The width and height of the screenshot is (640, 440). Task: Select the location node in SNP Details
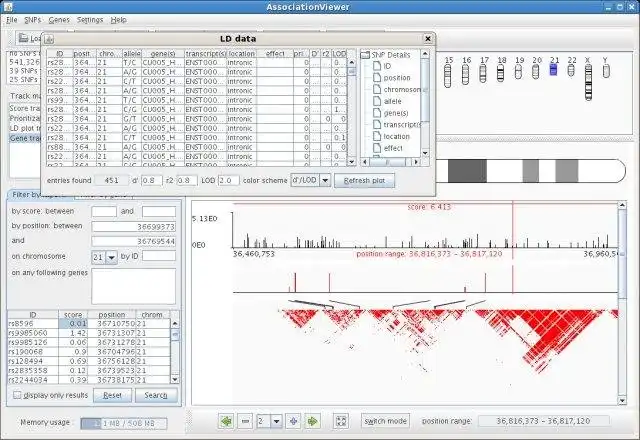coord(391,136)
